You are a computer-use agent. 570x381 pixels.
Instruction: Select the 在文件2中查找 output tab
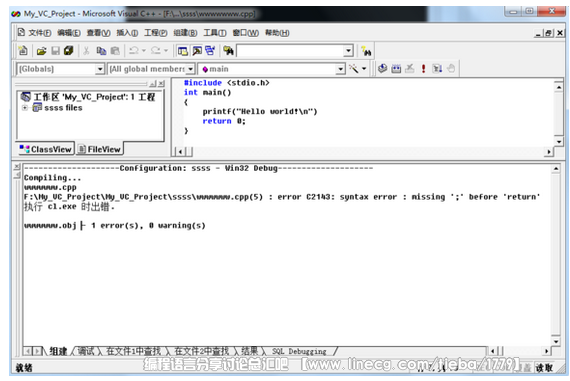click(x=202, y=351)
